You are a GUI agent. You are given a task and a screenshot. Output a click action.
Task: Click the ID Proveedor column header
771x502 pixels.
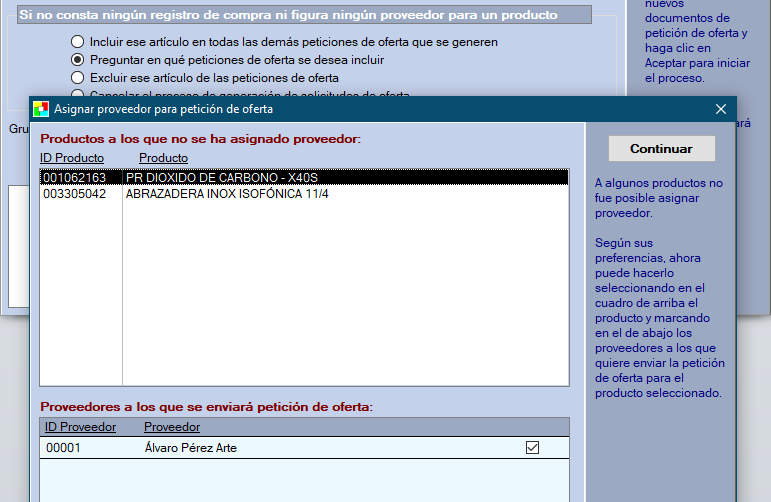[x=80, y=427]
